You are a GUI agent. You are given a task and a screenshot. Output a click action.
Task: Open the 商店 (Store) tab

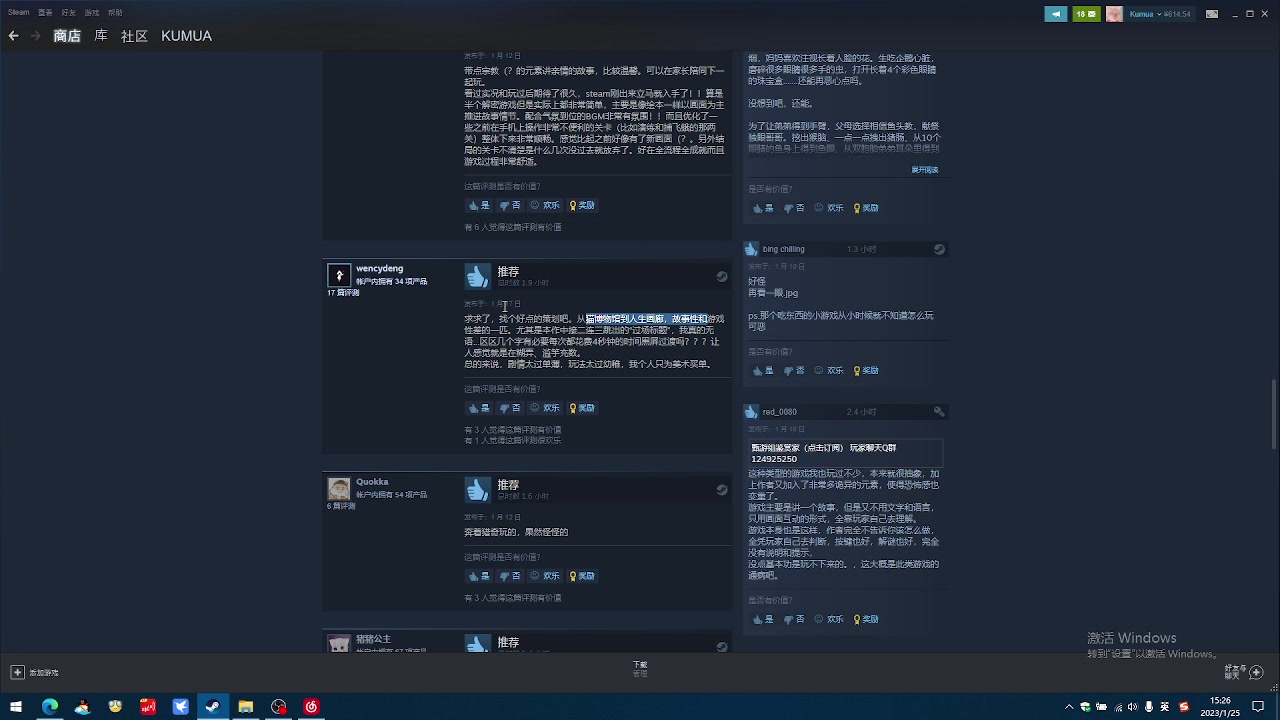[x=67, y=36]
